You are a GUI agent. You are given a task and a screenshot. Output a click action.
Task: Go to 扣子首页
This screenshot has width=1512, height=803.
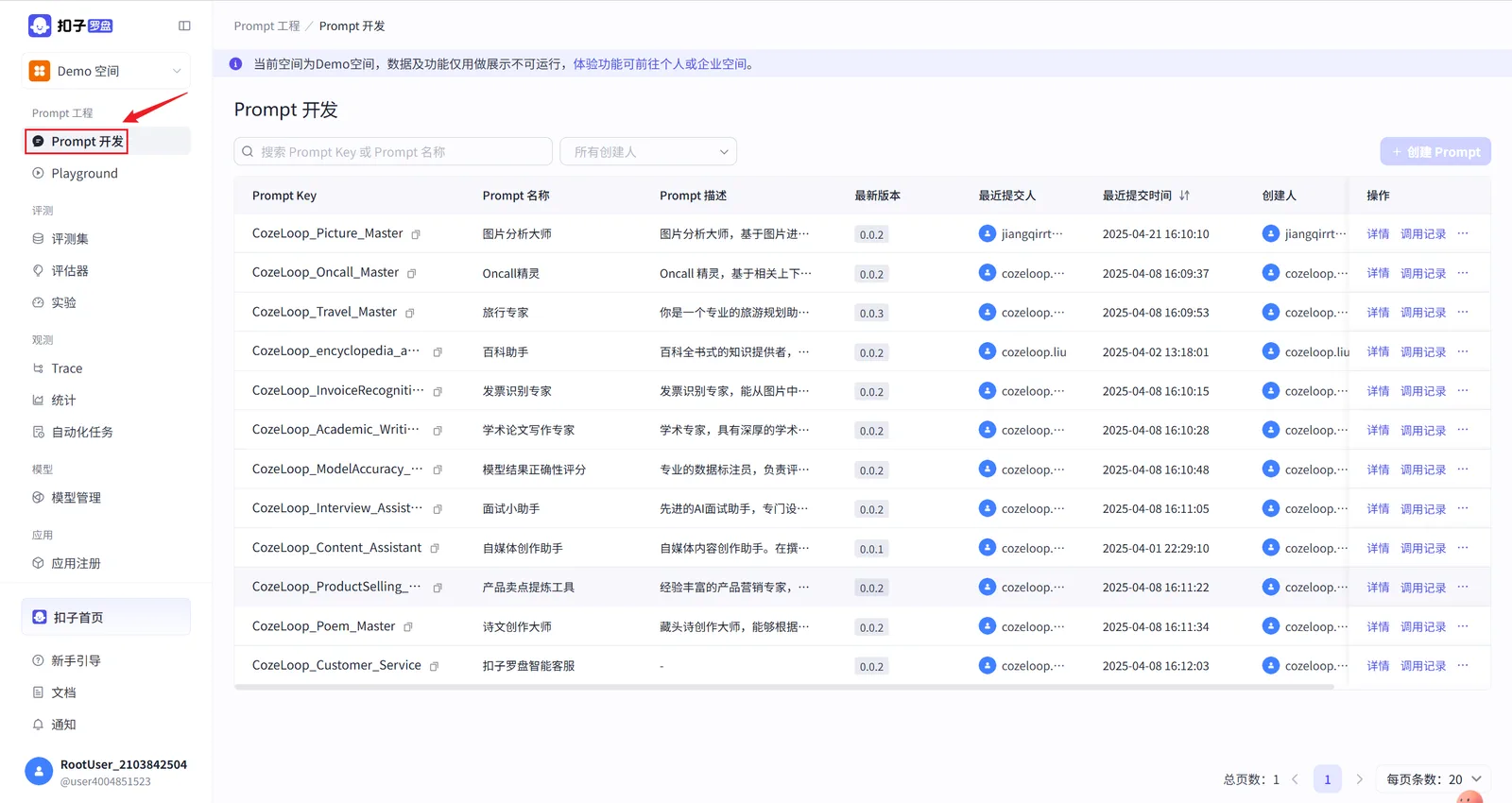pyautogui.click(x=106, y=617)
